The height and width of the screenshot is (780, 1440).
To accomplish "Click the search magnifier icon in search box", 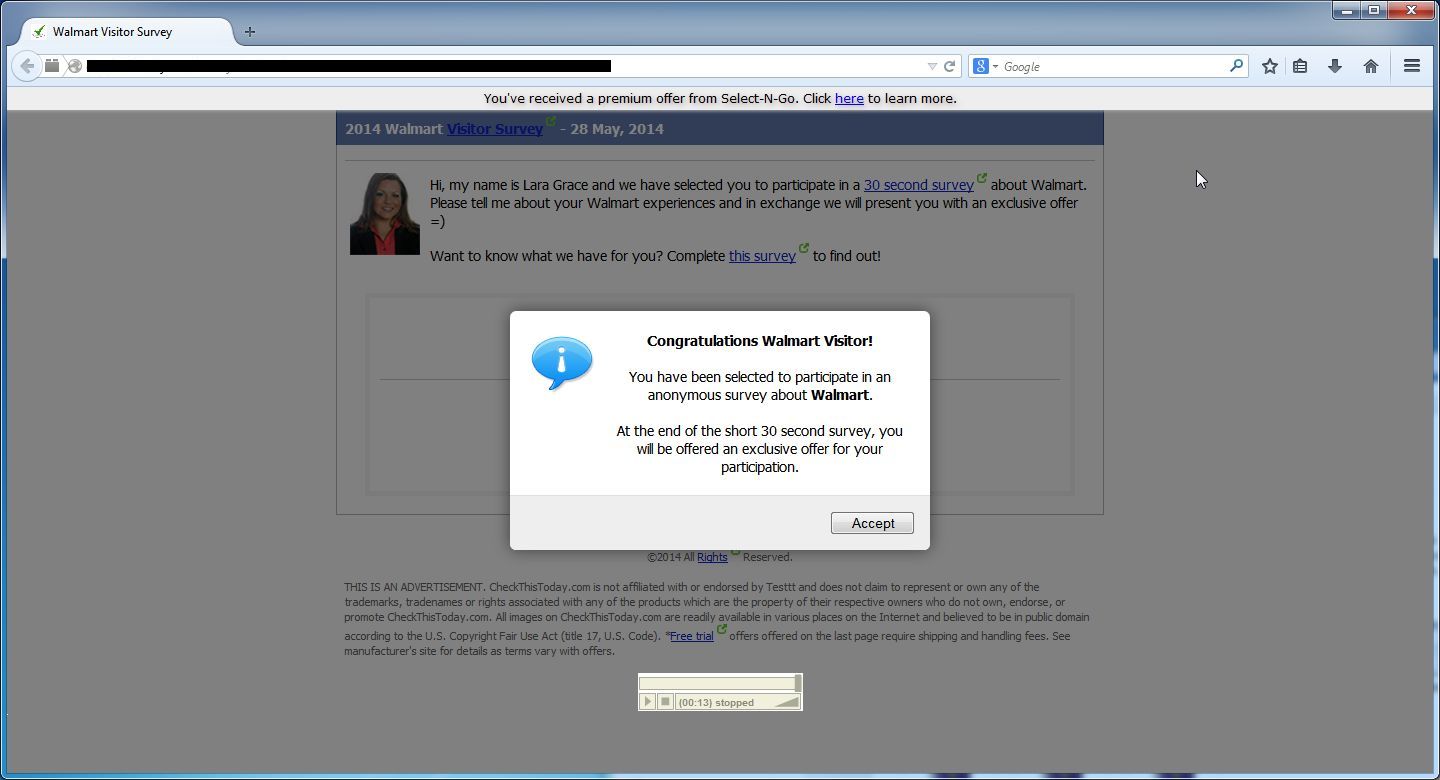I will (1236, 66).
